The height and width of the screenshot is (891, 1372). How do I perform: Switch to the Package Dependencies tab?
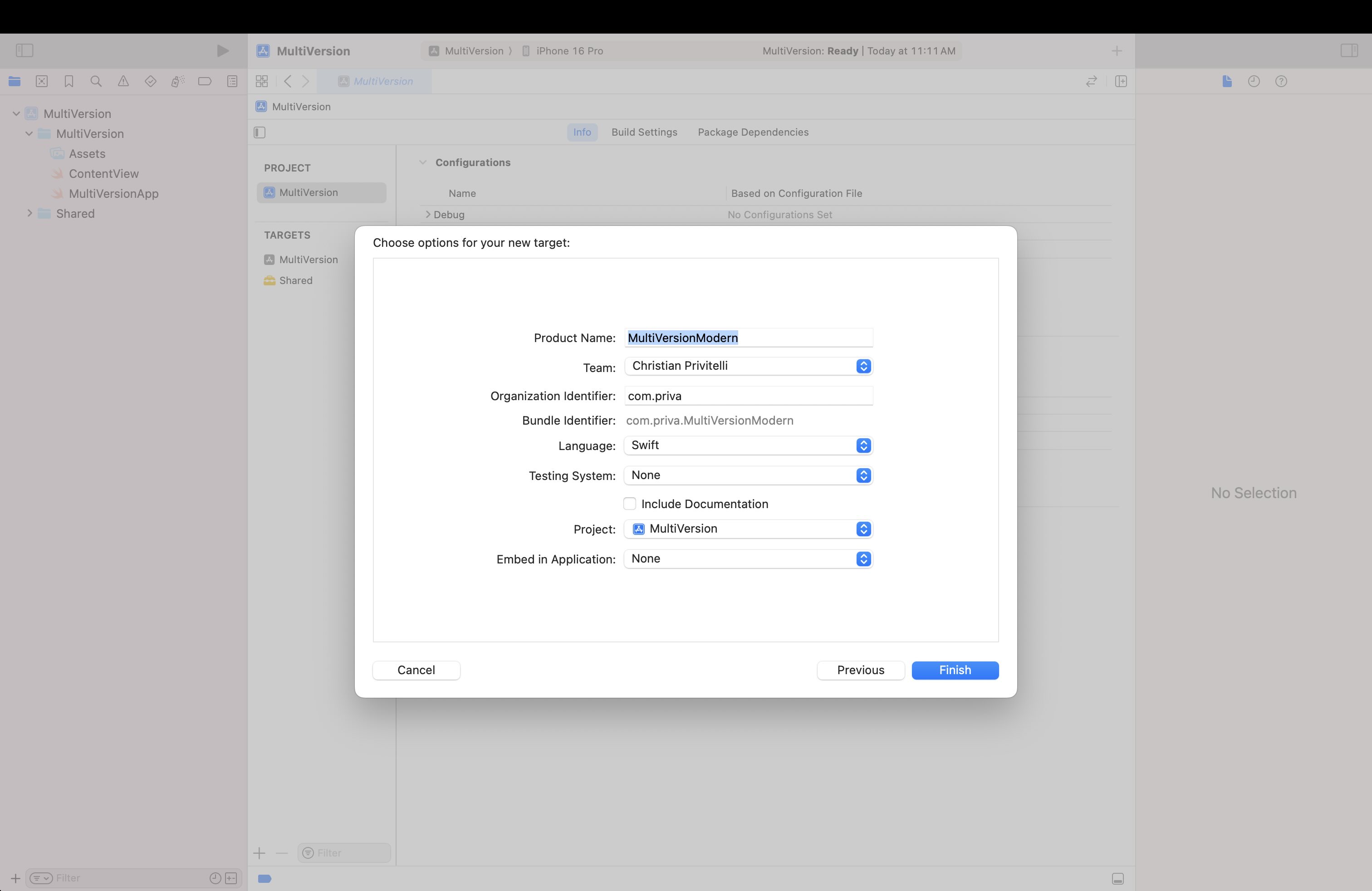pyautogui.click(x=753, y=132)
